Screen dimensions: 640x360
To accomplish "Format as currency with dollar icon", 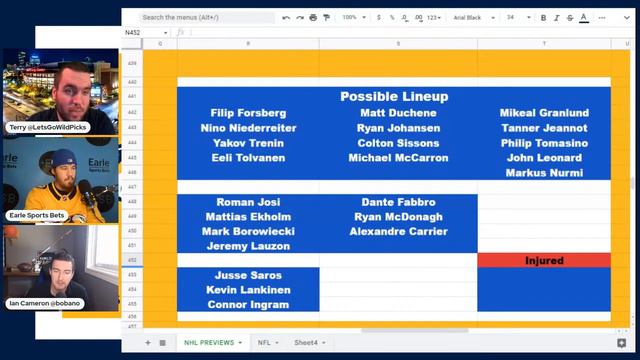I will click(x=379, y=18).
